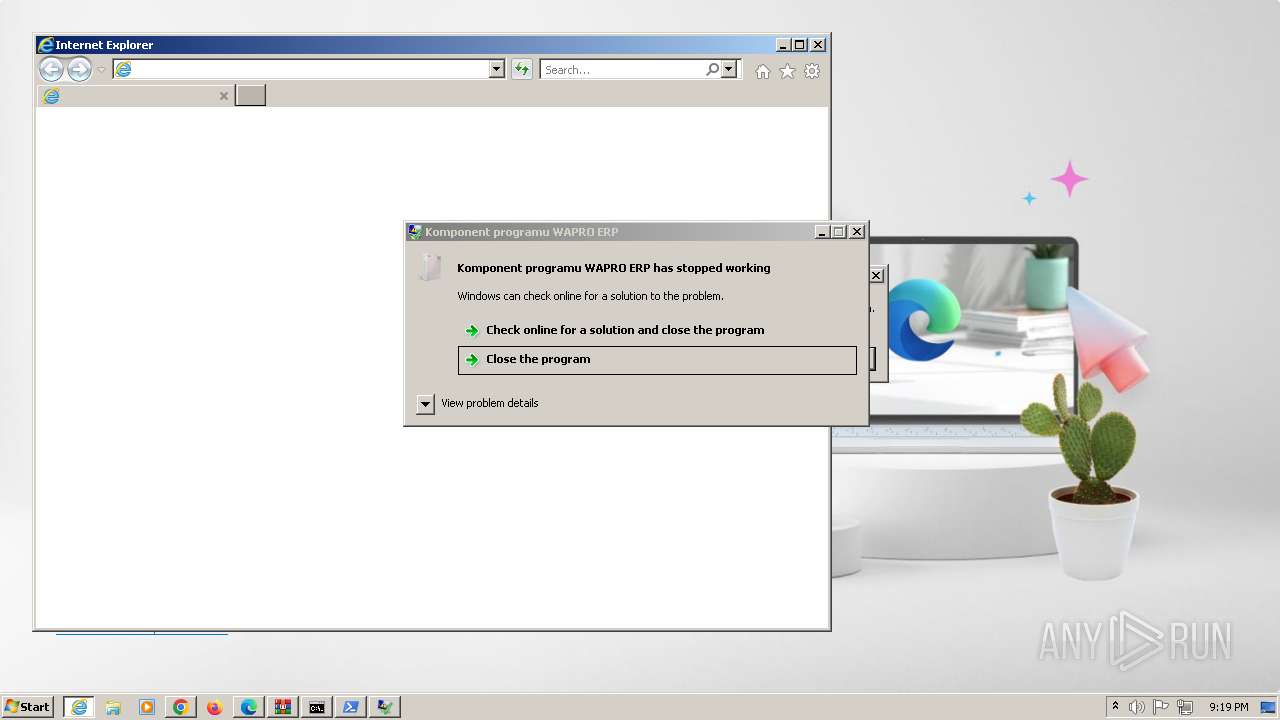Go to Home page via house icon
The height and width of the screenshot is (720, 1280).
click(763, 71)
